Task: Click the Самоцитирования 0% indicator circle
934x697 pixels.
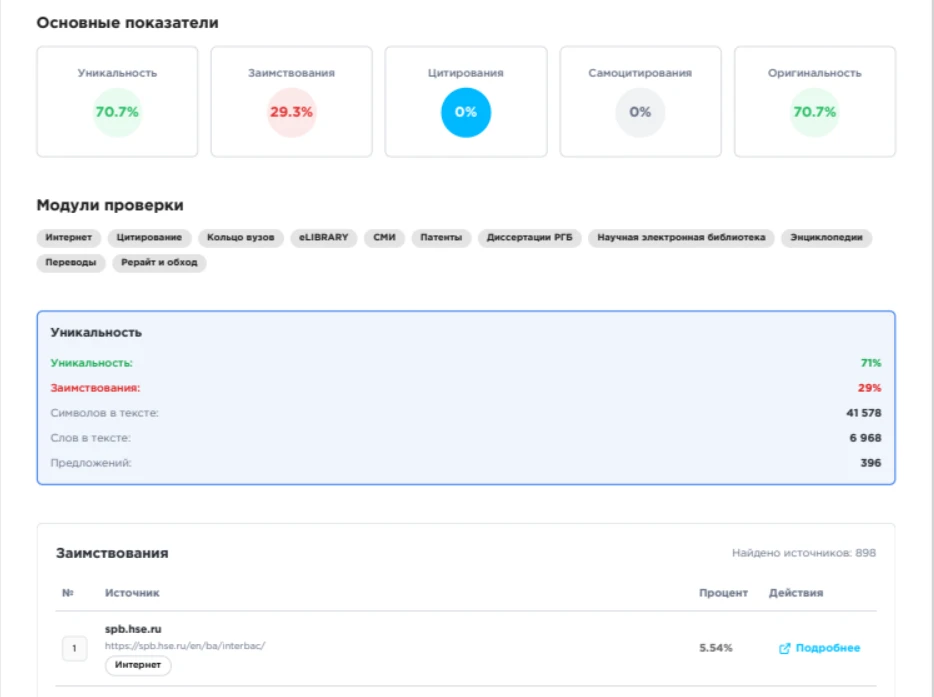Action: (640, 112)
